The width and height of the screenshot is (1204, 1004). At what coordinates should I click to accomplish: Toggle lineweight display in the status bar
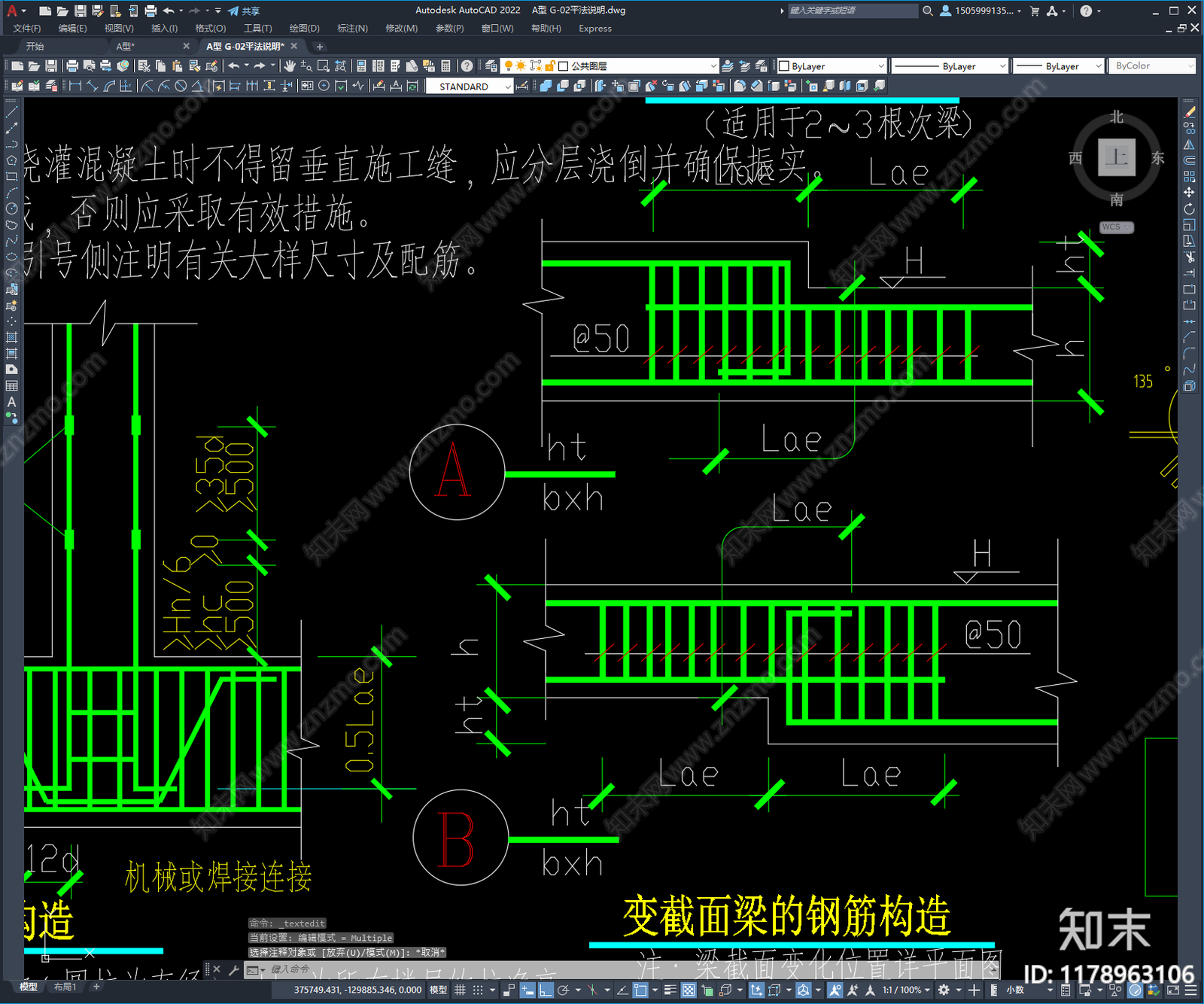(670, 990)
